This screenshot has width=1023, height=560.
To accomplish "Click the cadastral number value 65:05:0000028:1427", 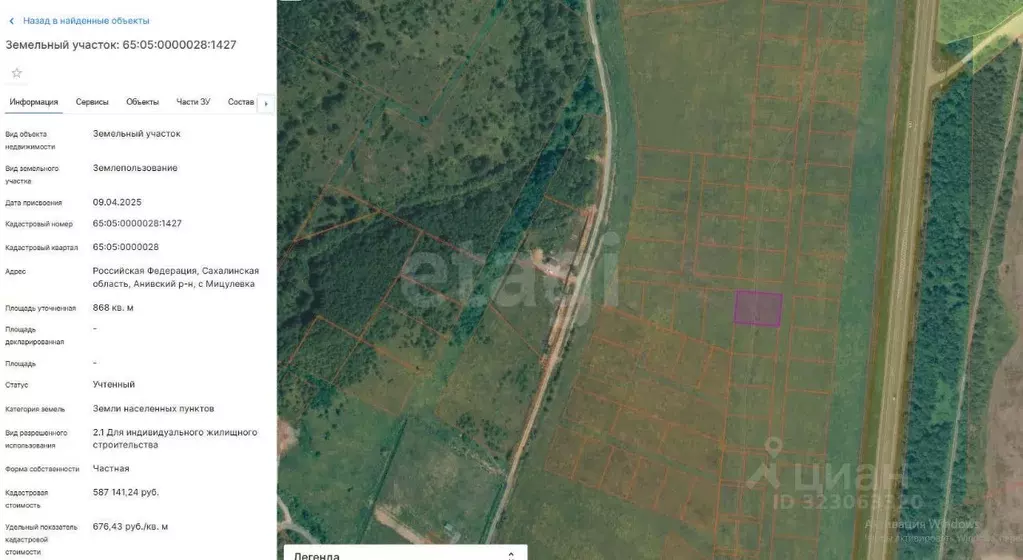I will (x=137, y=223).
